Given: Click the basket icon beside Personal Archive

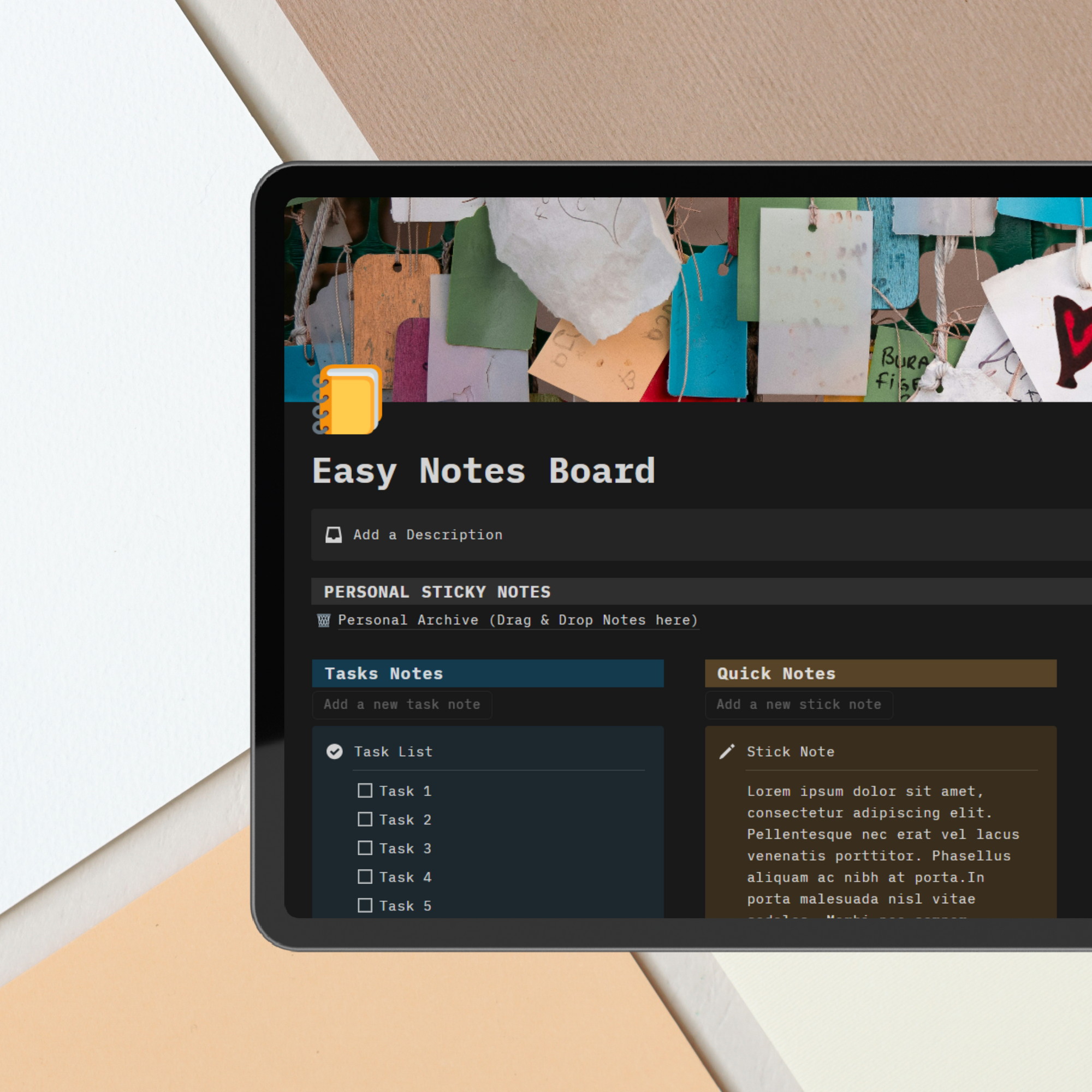Looking at the screenshot, I should click(x=324, y=621).
